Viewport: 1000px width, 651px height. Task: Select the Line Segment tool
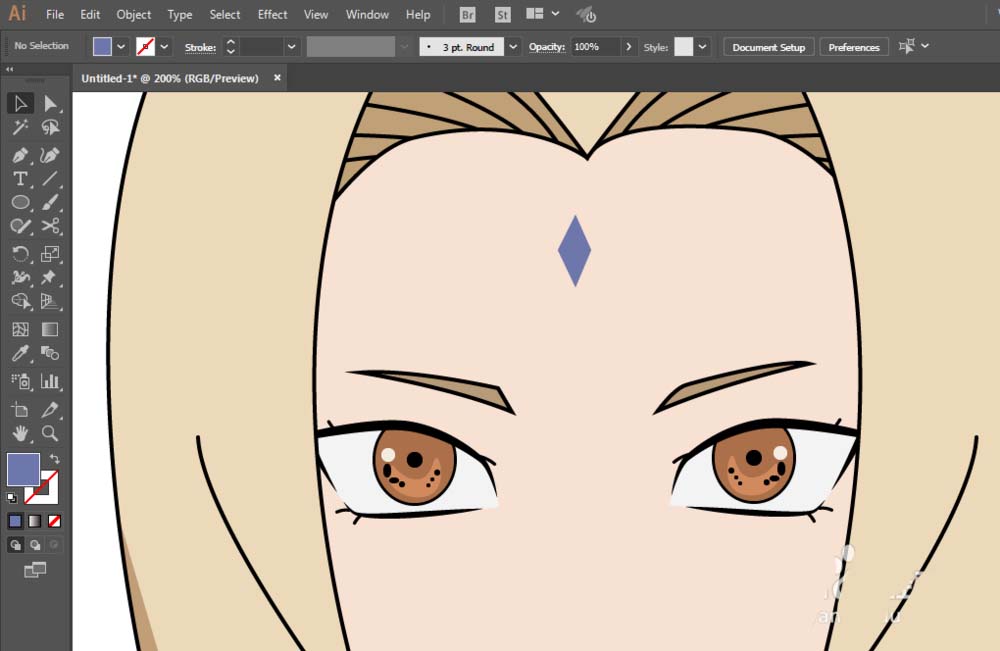[50, 179]
